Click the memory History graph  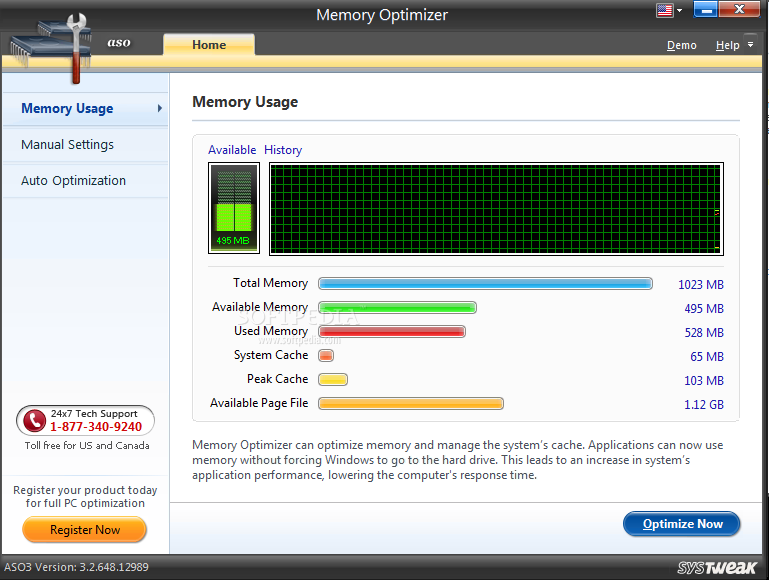[x=496, y=208]
